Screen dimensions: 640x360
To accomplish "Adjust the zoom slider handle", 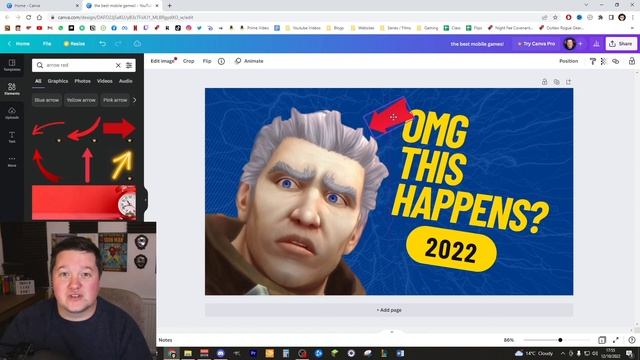I will 560,340.
